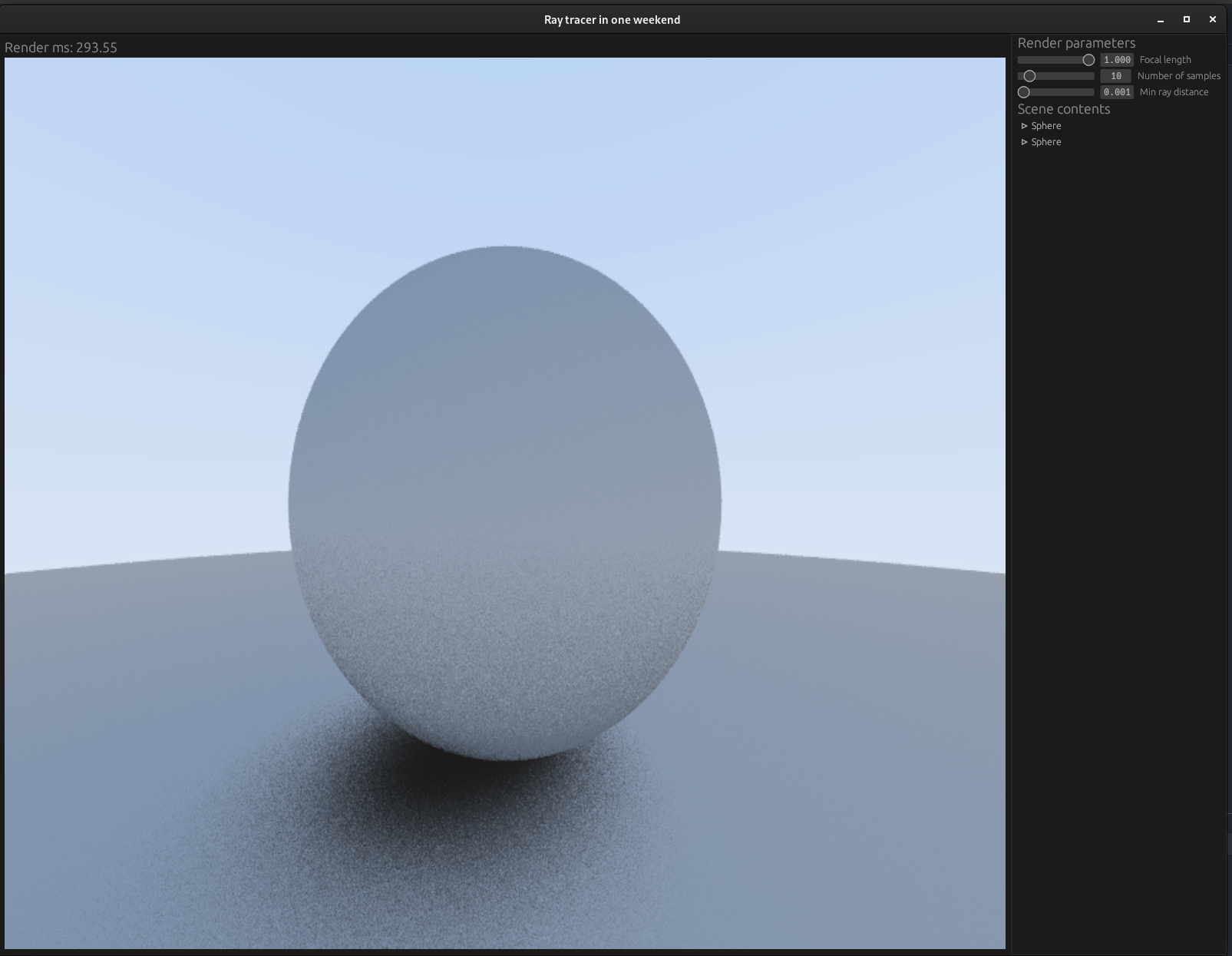Click the Min ray distance label
1232x956 pixels.
[1174, 92]
